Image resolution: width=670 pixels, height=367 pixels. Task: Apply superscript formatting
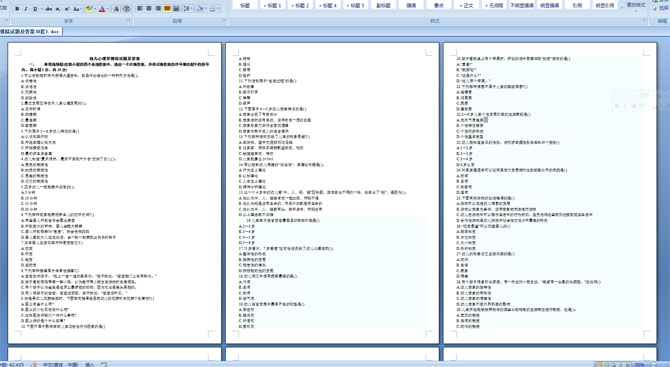(67, 9)
